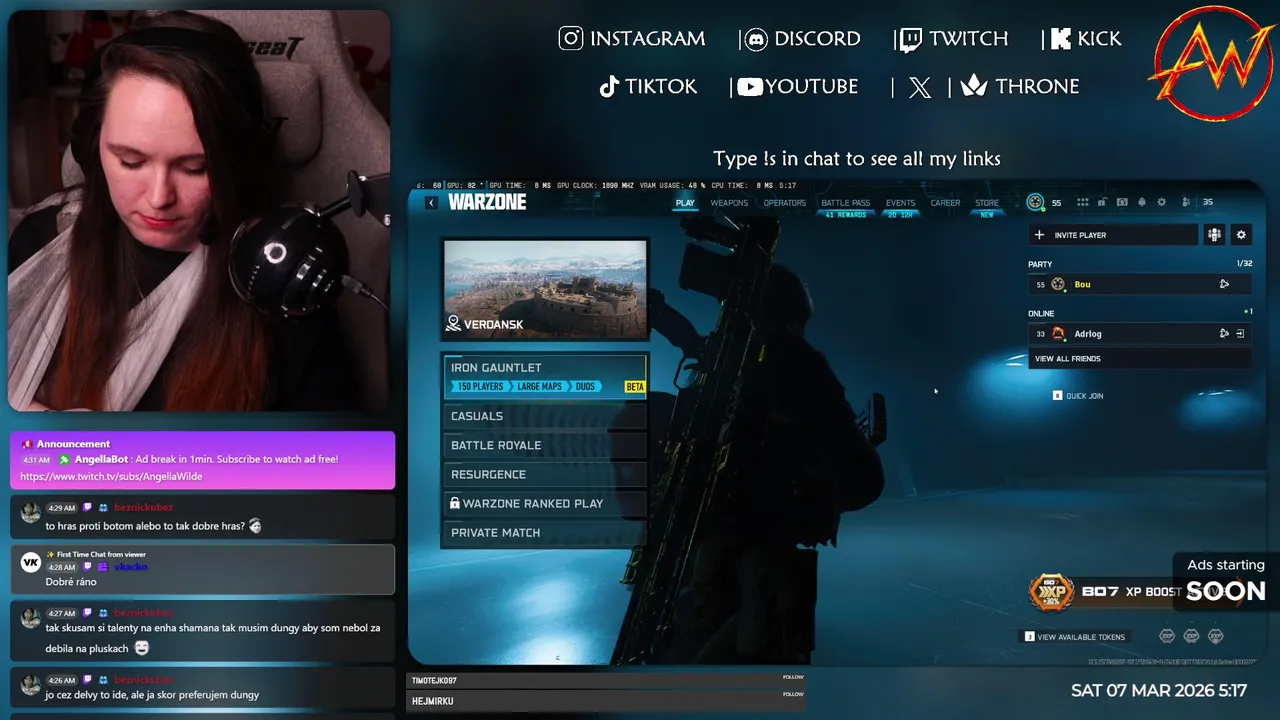Select BATTLE ROYALE mode
The image size is (1280, 720).
point(545,445)
